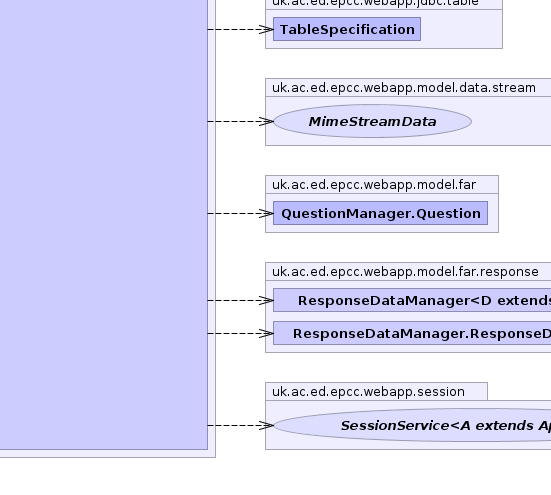Select the SessionService<A extends interface ellipse
The height and width of the screenshot is (495, 551).
coord(412,425)
